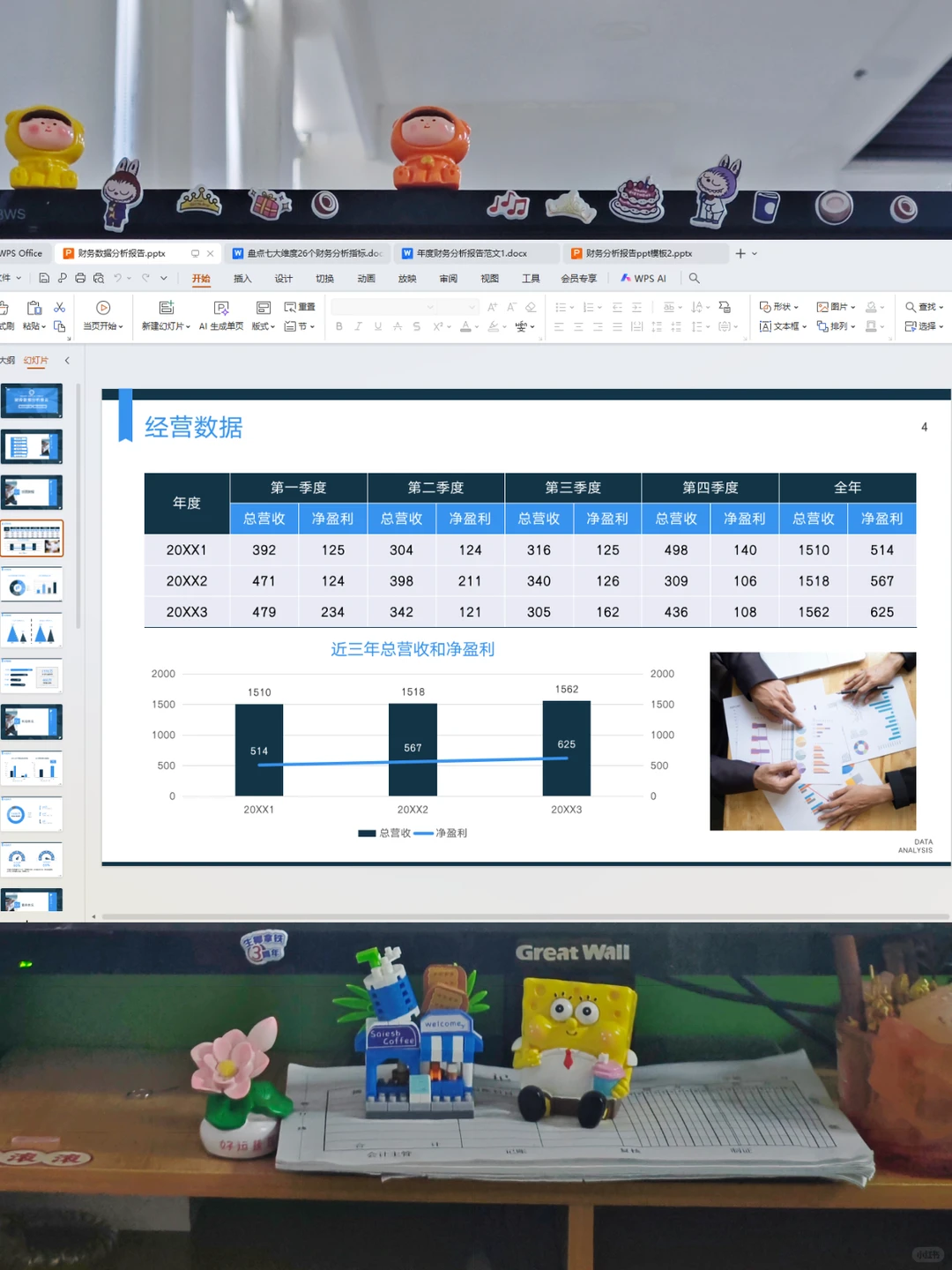Click the Clear formatting eraser icon
This screenshot has height=1270, width=952.
click(531, 307)
